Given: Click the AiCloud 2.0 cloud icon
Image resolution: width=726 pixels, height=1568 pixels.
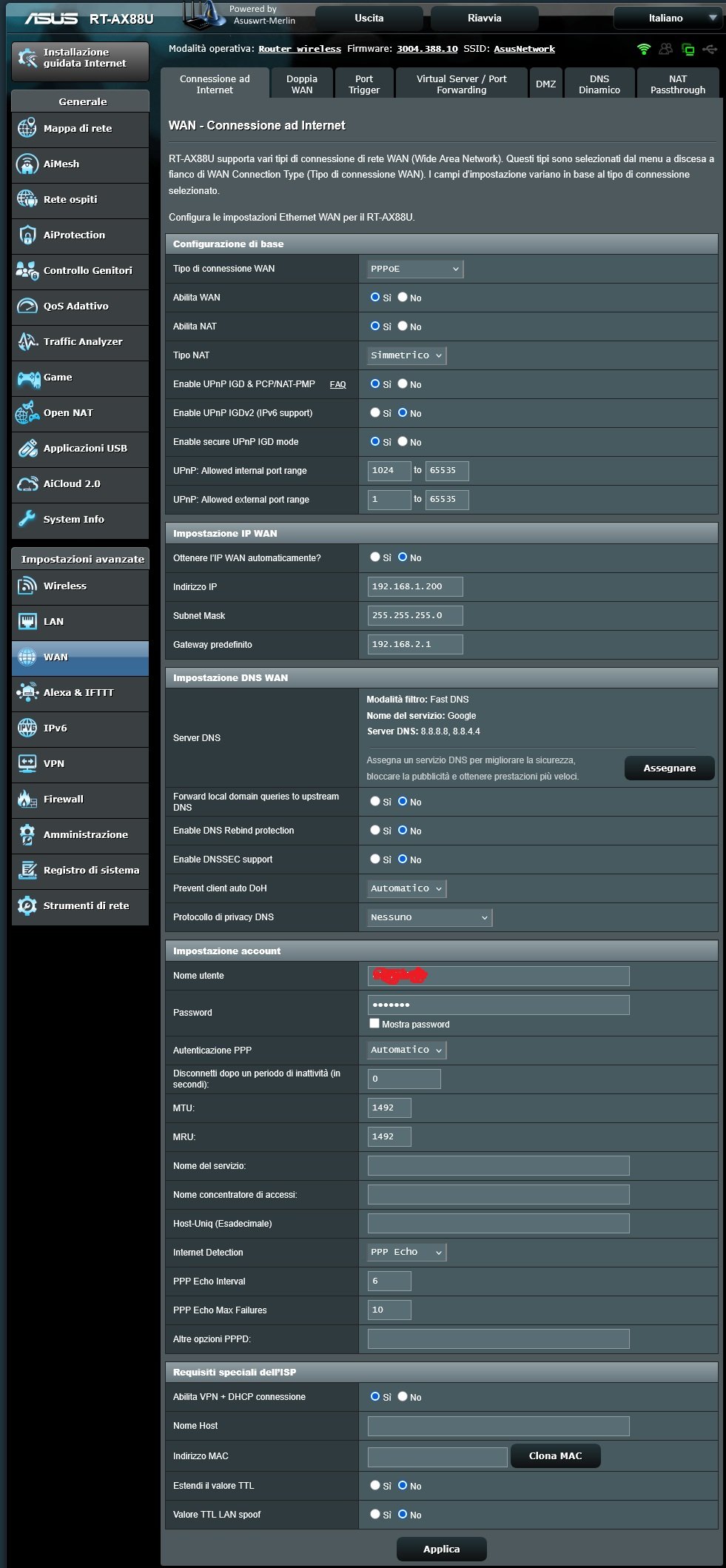Looking at the screenshot, I should coord(27,483).
